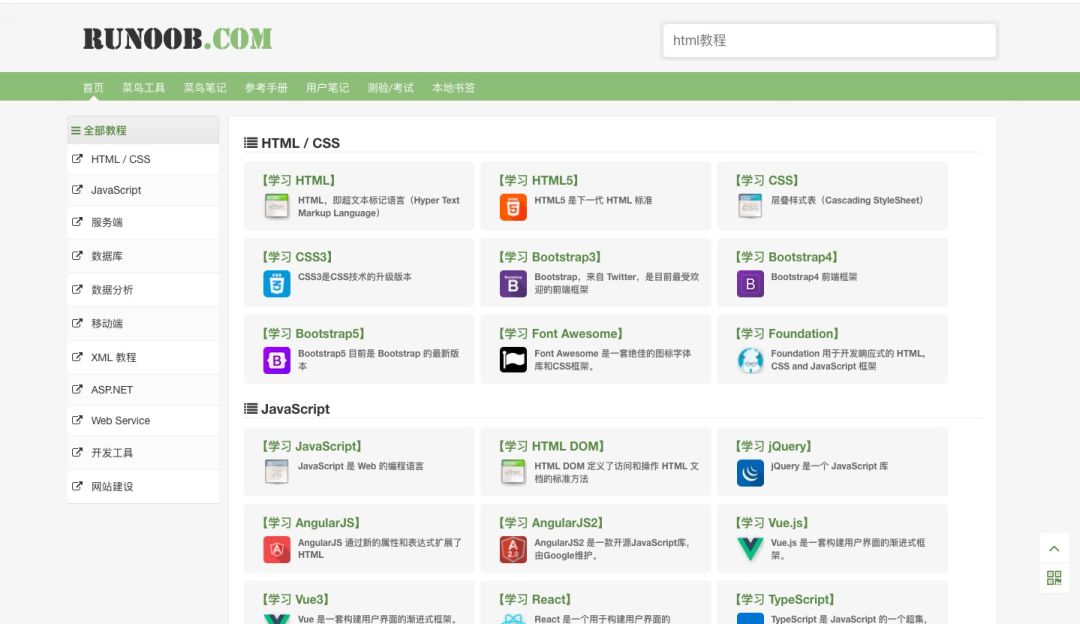Viewport: 1080px width, 624px height.
Task: Click the green Vue.js logo icon
Action: (x=750, y=549)
